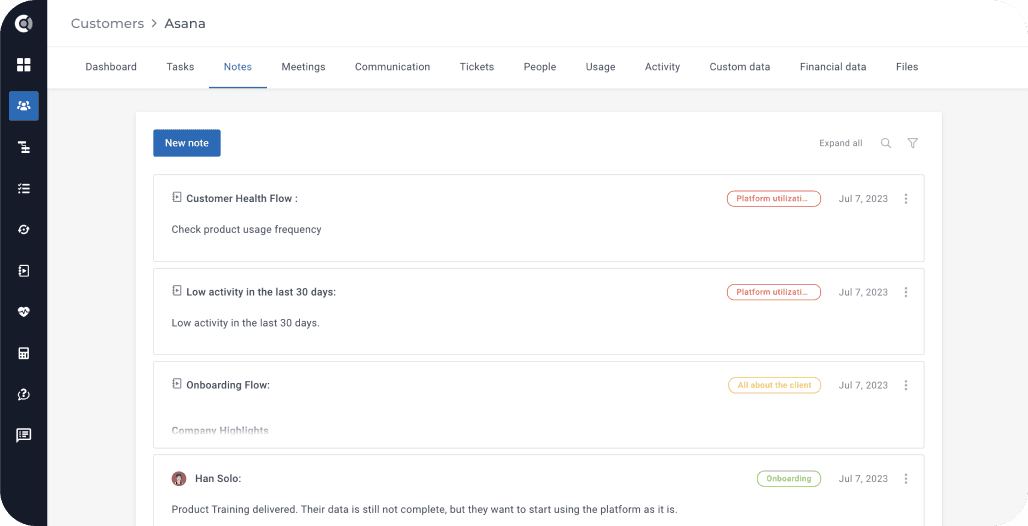The width and height of the screenshot is (1028, 526).
Task: Click Platform utilization tag on Customer Health Flow
Action: pyautogui.click(x=774, y=199)
